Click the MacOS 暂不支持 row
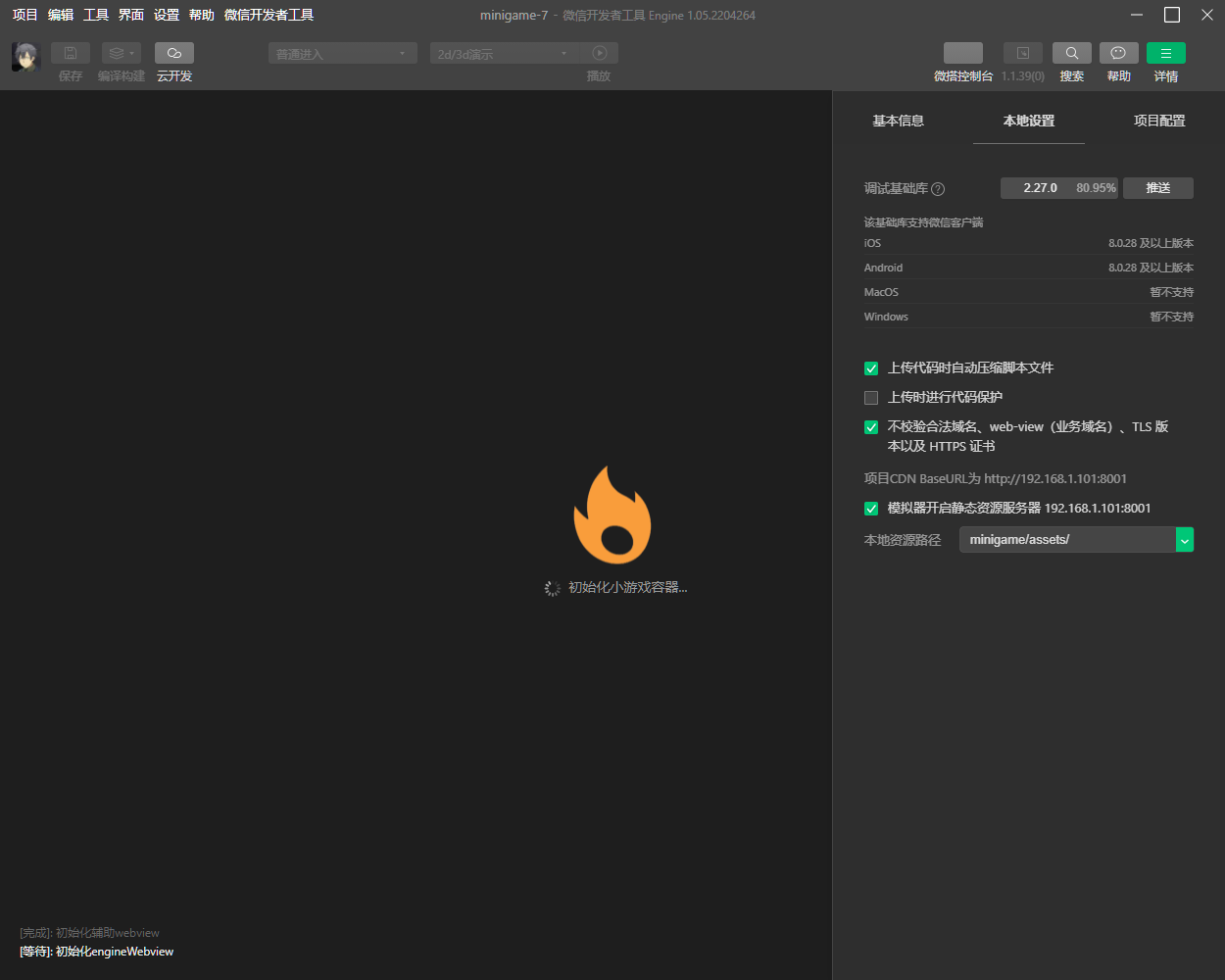The width and height of the screenshot is (1225, 980). pos(1029,292)
